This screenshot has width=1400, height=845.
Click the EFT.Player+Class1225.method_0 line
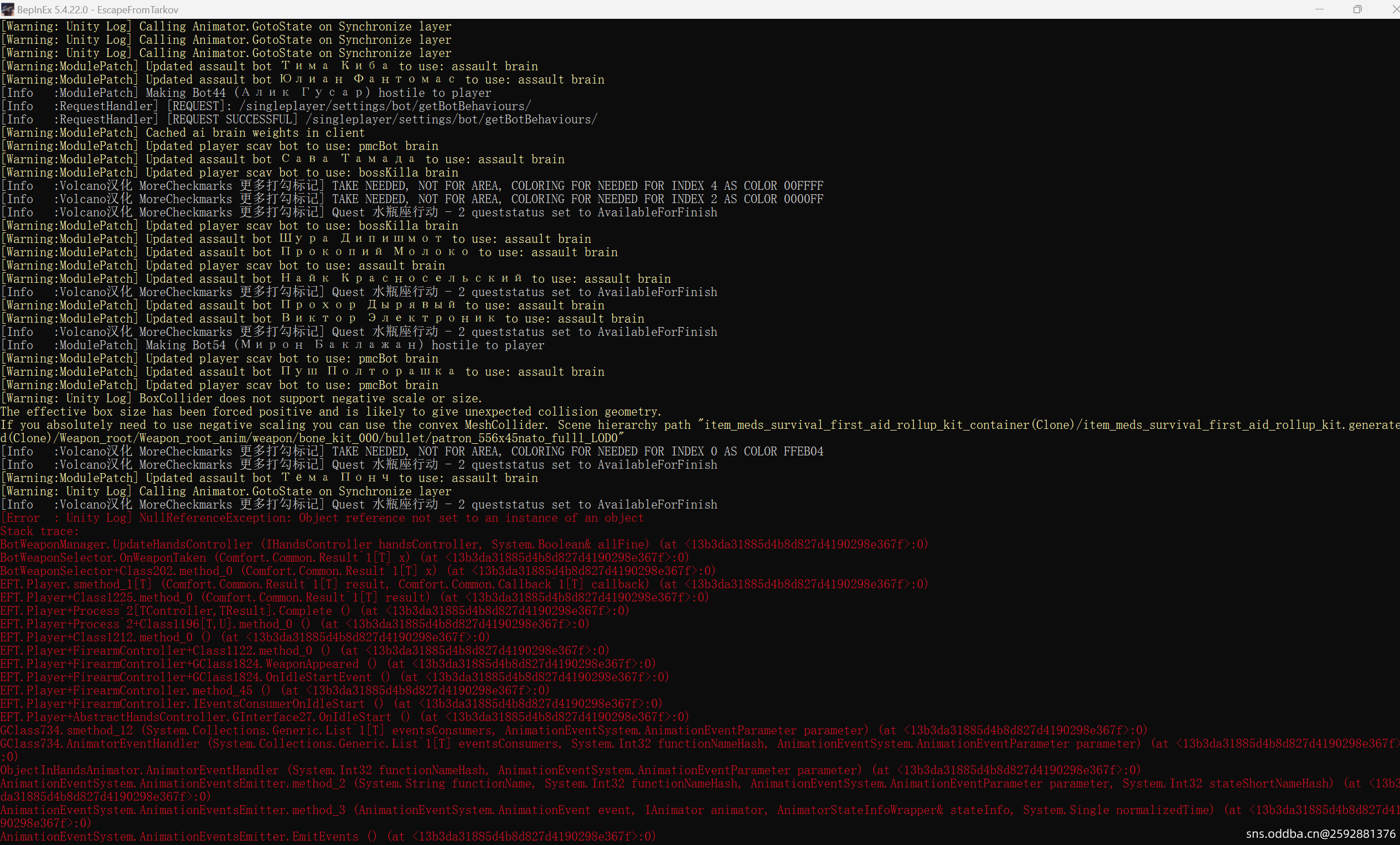click(x=354, y=598)
